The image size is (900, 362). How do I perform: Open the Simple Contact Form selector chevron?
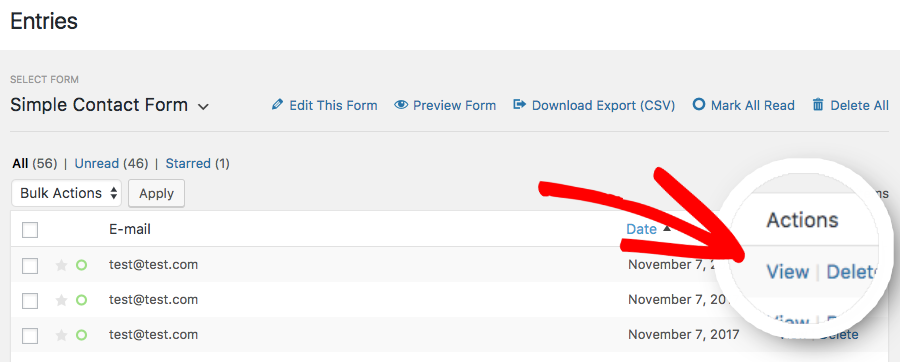(203, 107)
